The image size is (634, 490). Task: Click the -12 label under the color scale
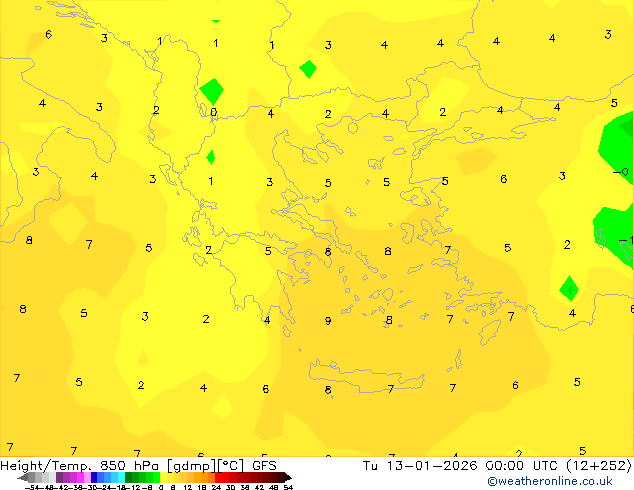133,488
